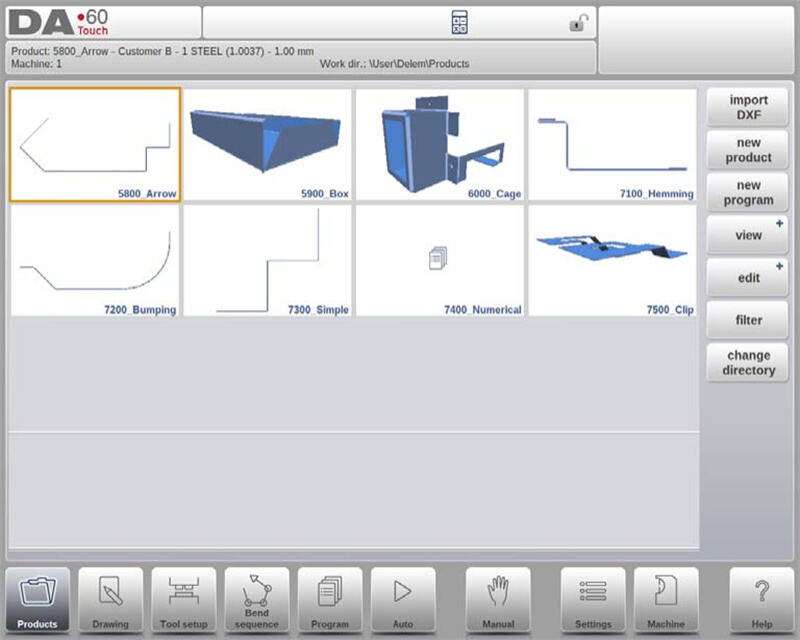This screenshot has width=800, height=640.
Task: Open the filter button
Action: point(748,320)
